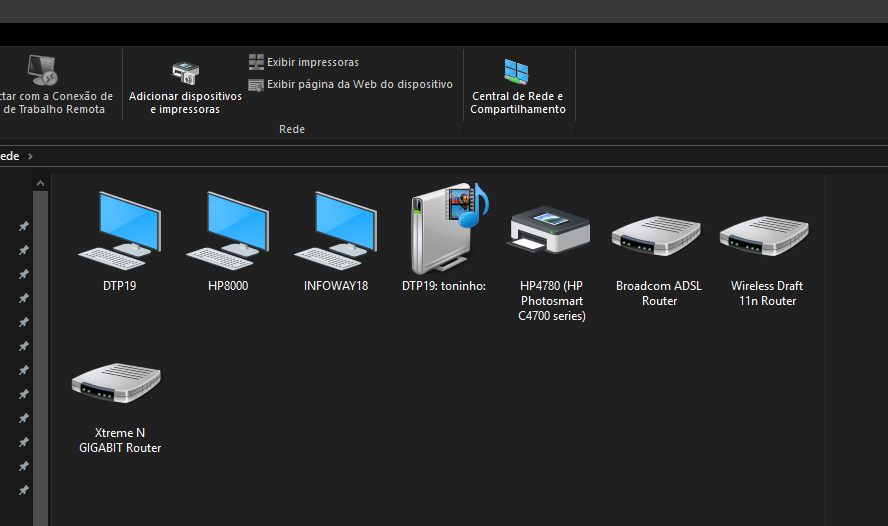888x526 pixels.
Task: Select the INFOWAY18 computer icon
Action: point(336,231)
